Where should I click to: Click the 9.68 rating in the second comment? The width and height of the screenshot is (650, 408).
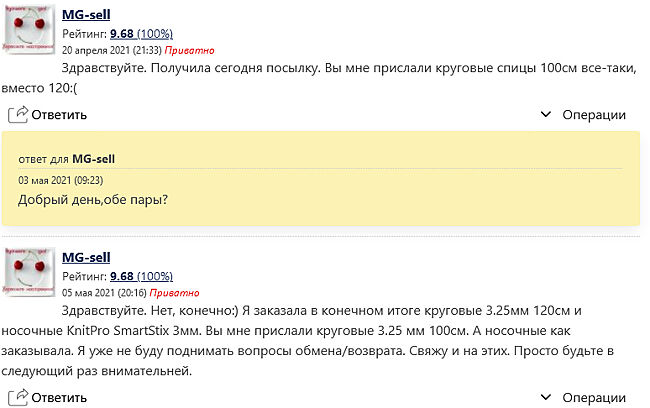coord(121,276)
